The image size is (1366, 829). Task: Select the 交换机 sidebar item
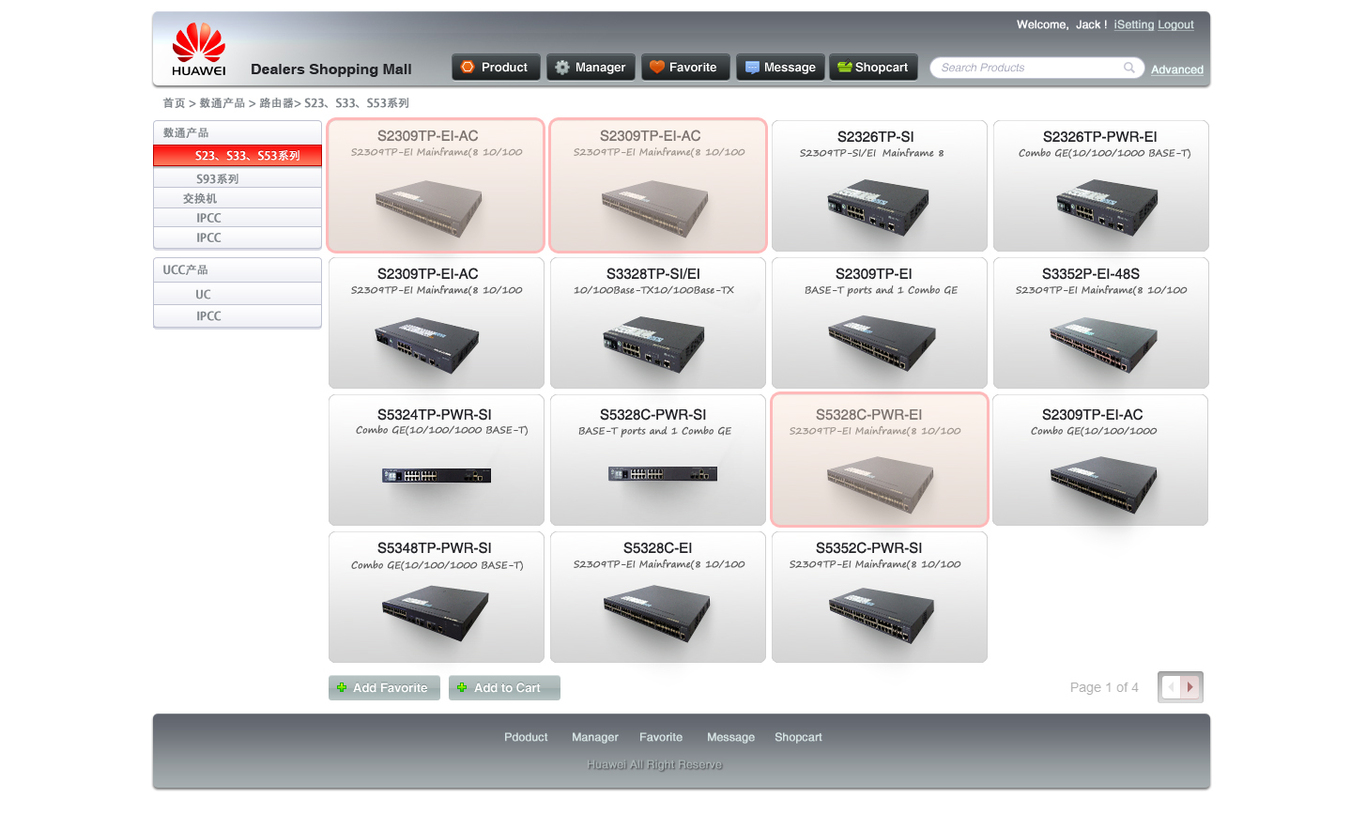click(237, 199)
